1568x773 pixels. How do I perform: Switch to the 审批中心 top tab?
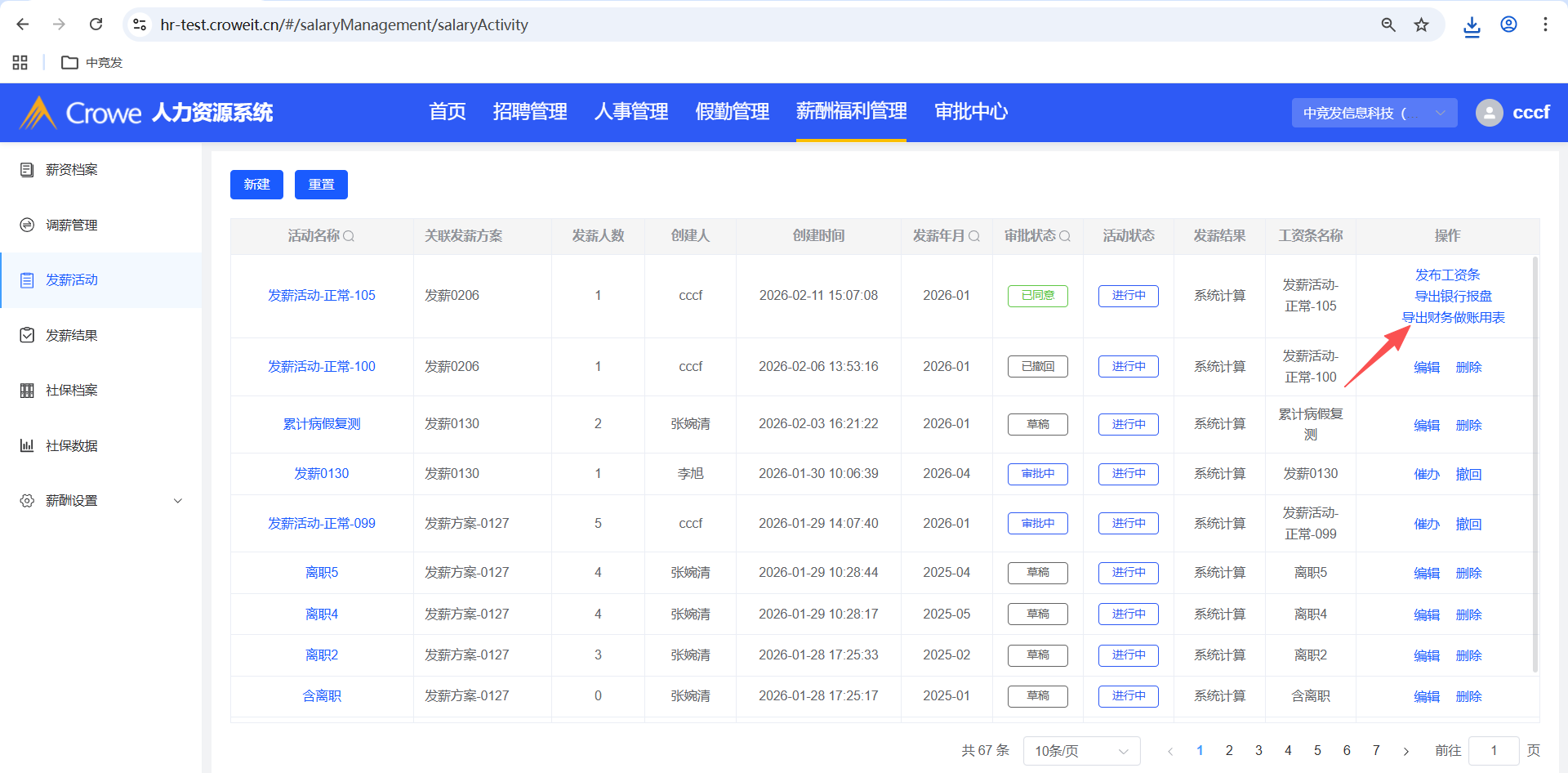coord(971,112)
